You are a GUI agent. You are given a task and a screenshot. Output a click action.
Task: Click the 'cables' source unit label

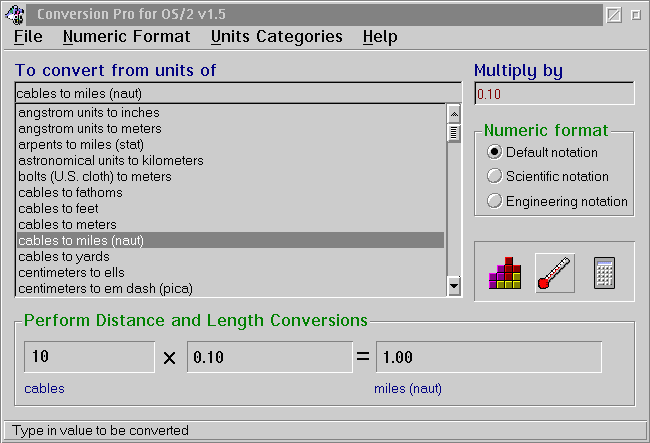point(44,389)
